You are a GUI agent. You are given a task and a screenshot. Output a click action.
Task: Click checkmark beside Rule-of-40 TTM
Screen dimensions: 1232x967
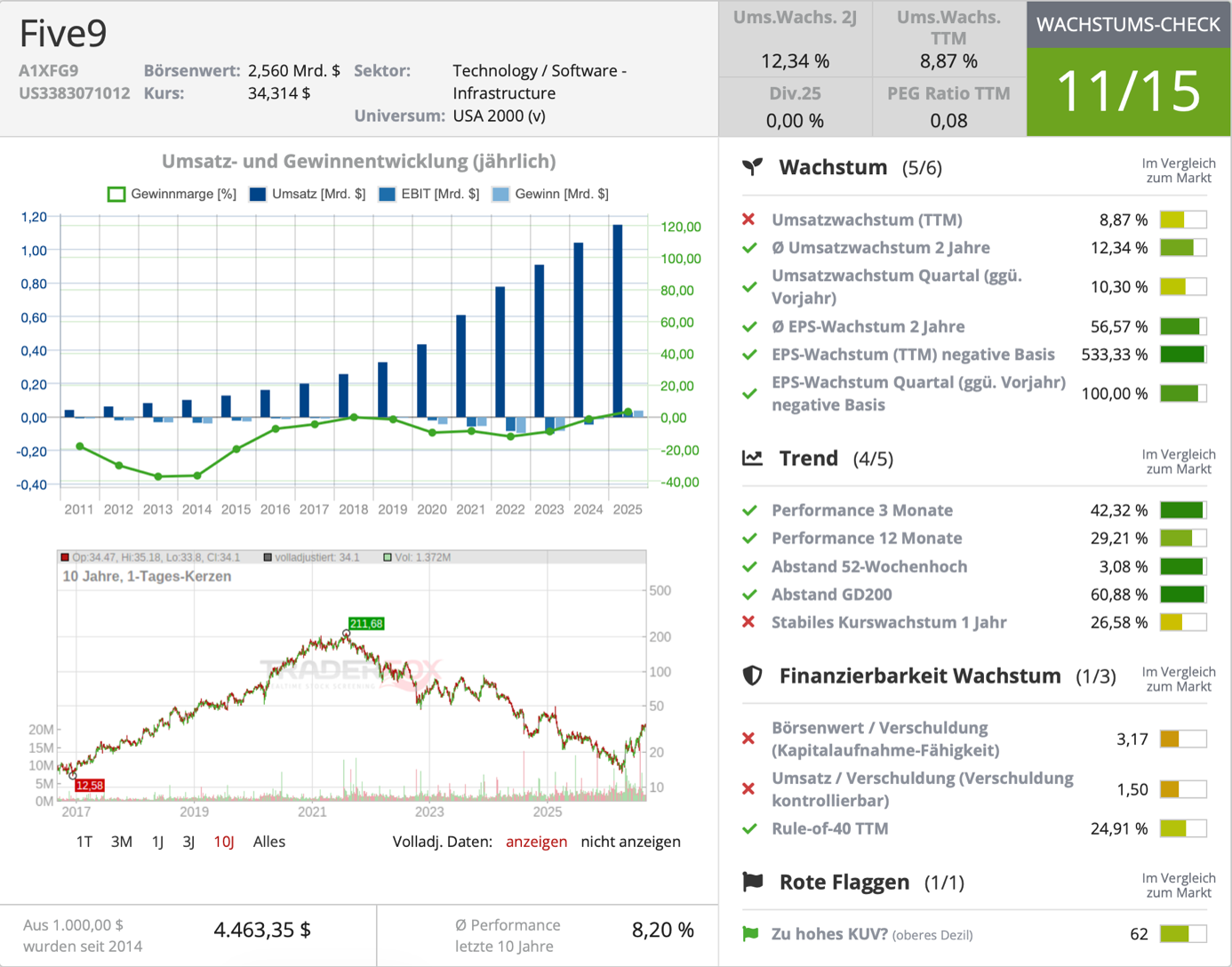(749, 828)
